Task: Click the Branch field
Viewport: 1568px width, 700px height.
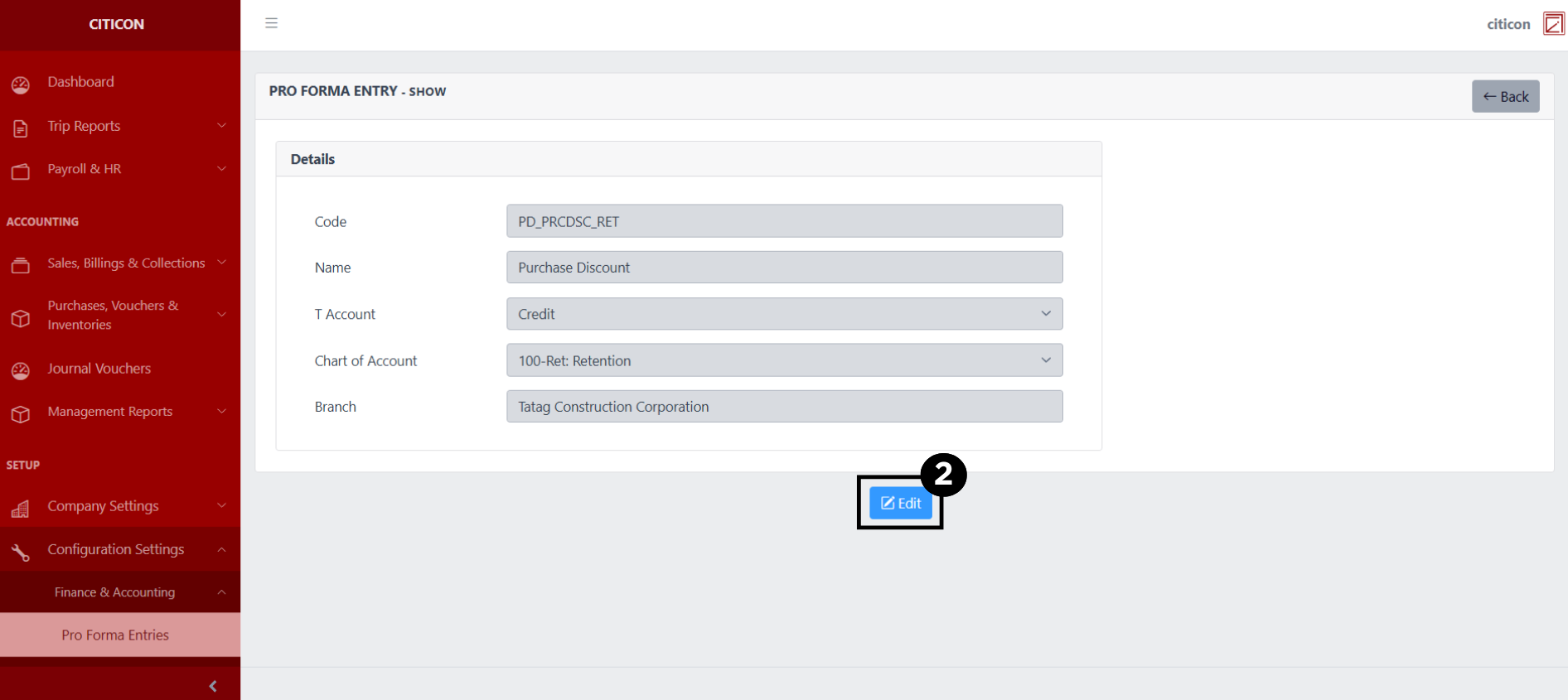Action: [x=784, y=407]
